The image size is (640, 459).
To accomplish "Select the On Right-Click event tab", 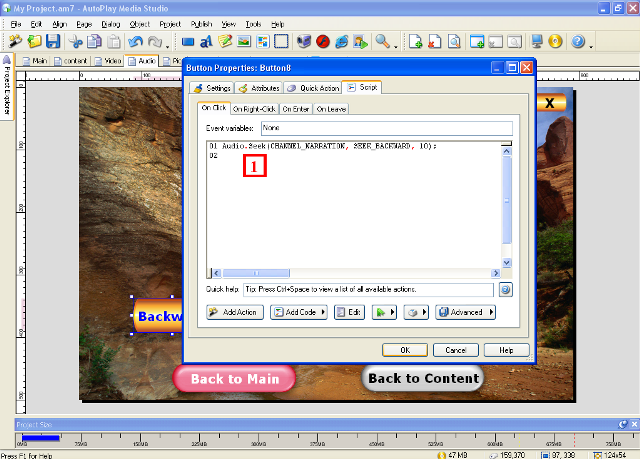I will click(x=254, y=109).
